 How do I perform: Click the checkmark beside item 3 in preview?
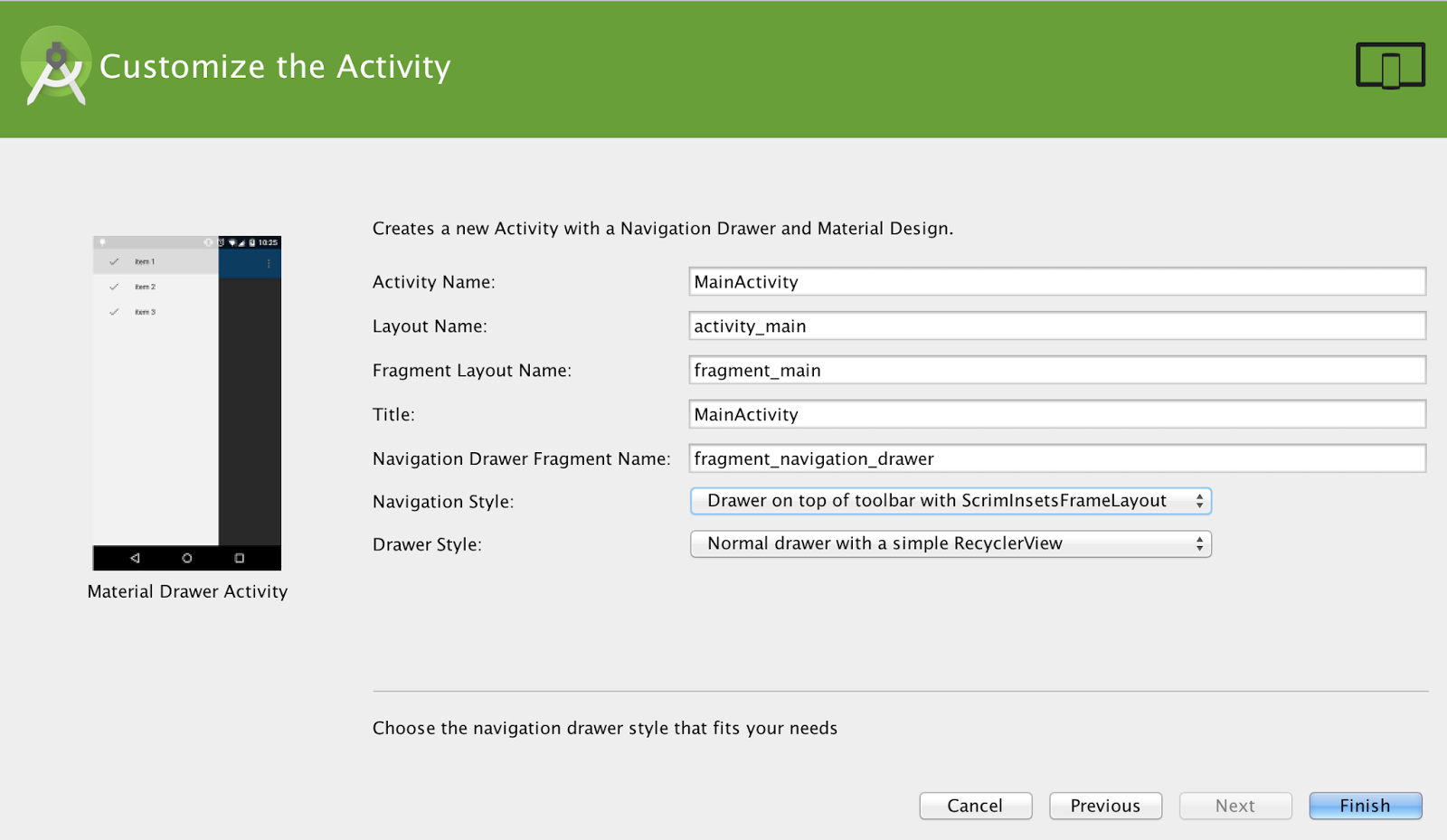click(x=114, y=312)
